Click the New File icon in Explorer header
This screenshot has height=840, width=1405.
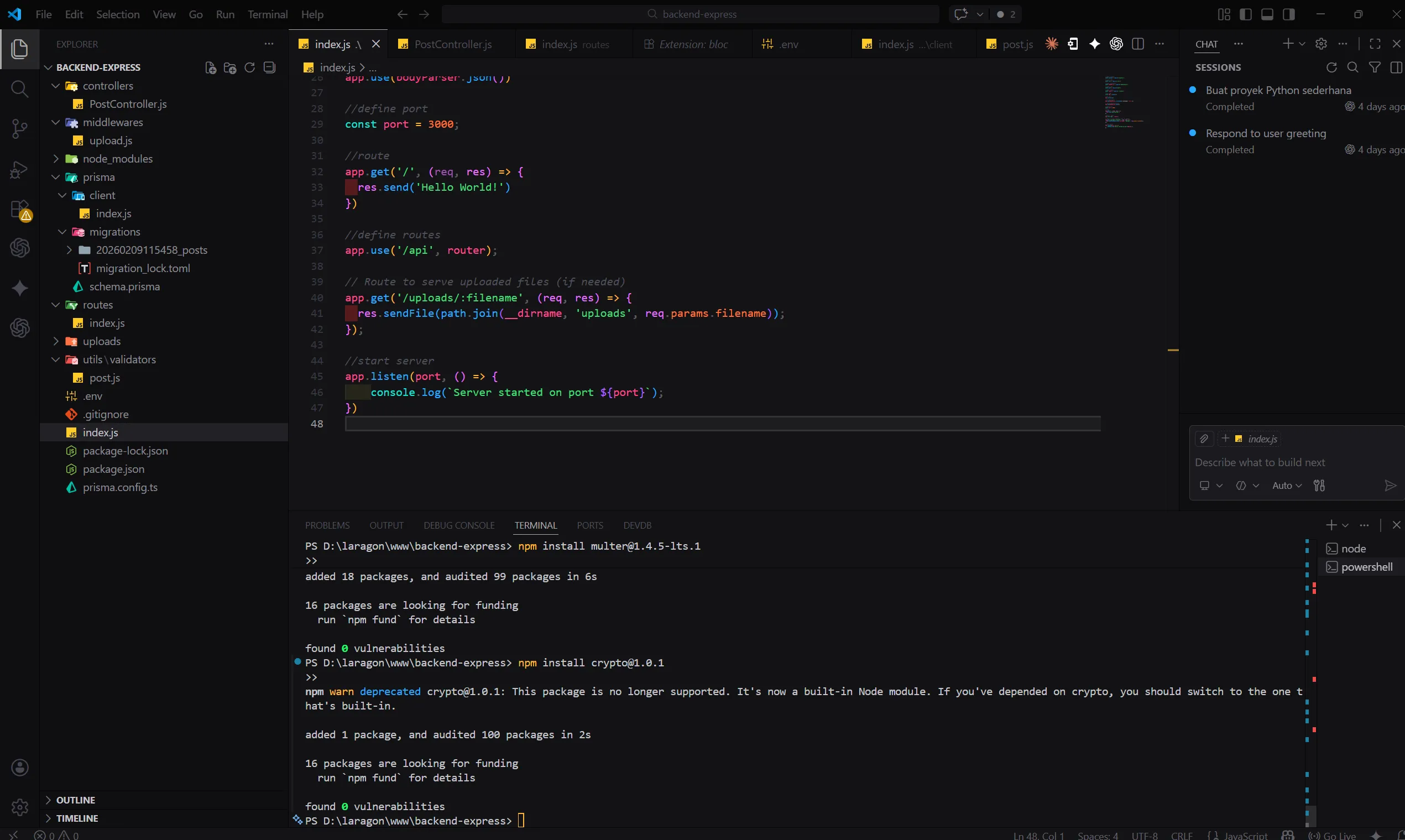(211, 67)
